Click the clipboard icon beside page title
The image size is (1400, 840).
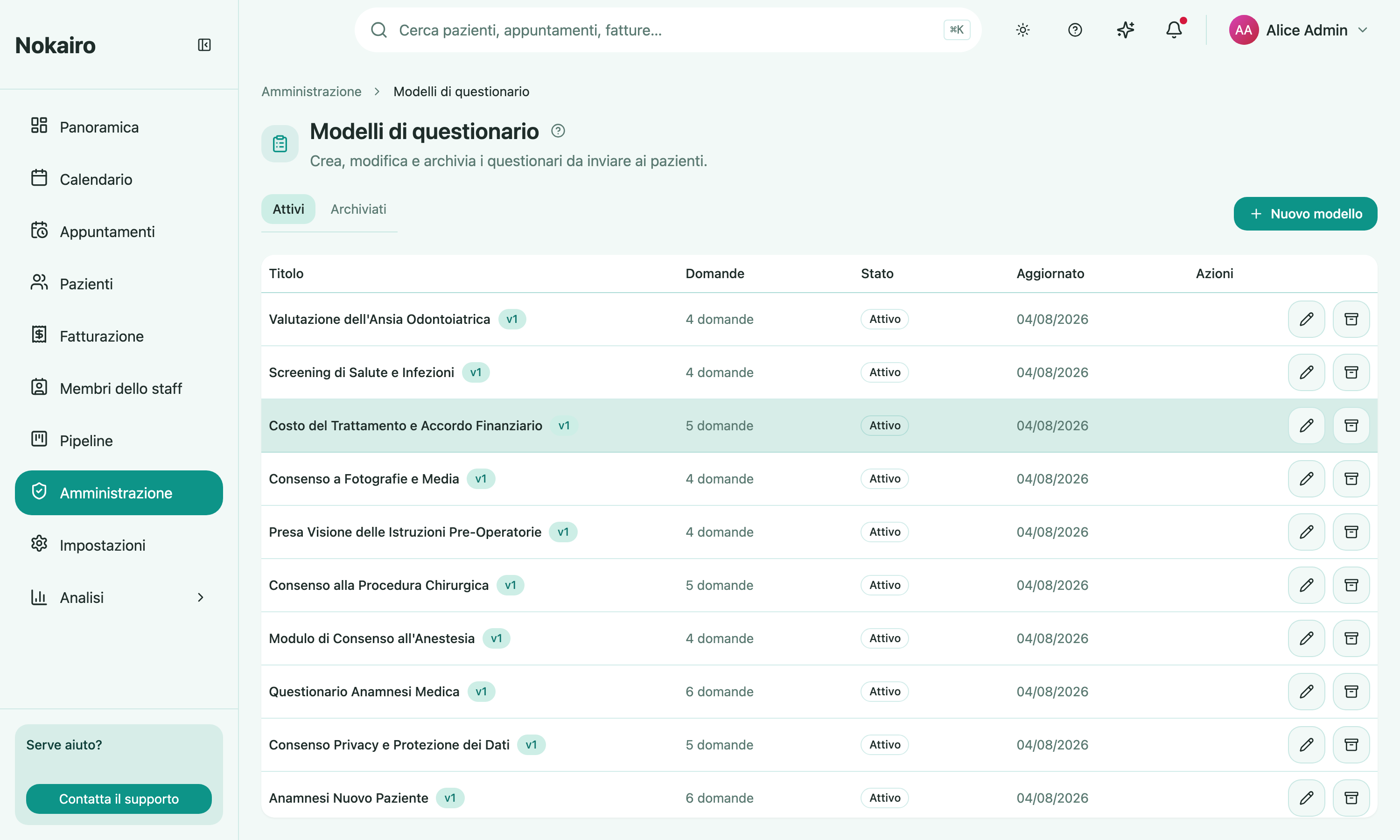(280, 144)
